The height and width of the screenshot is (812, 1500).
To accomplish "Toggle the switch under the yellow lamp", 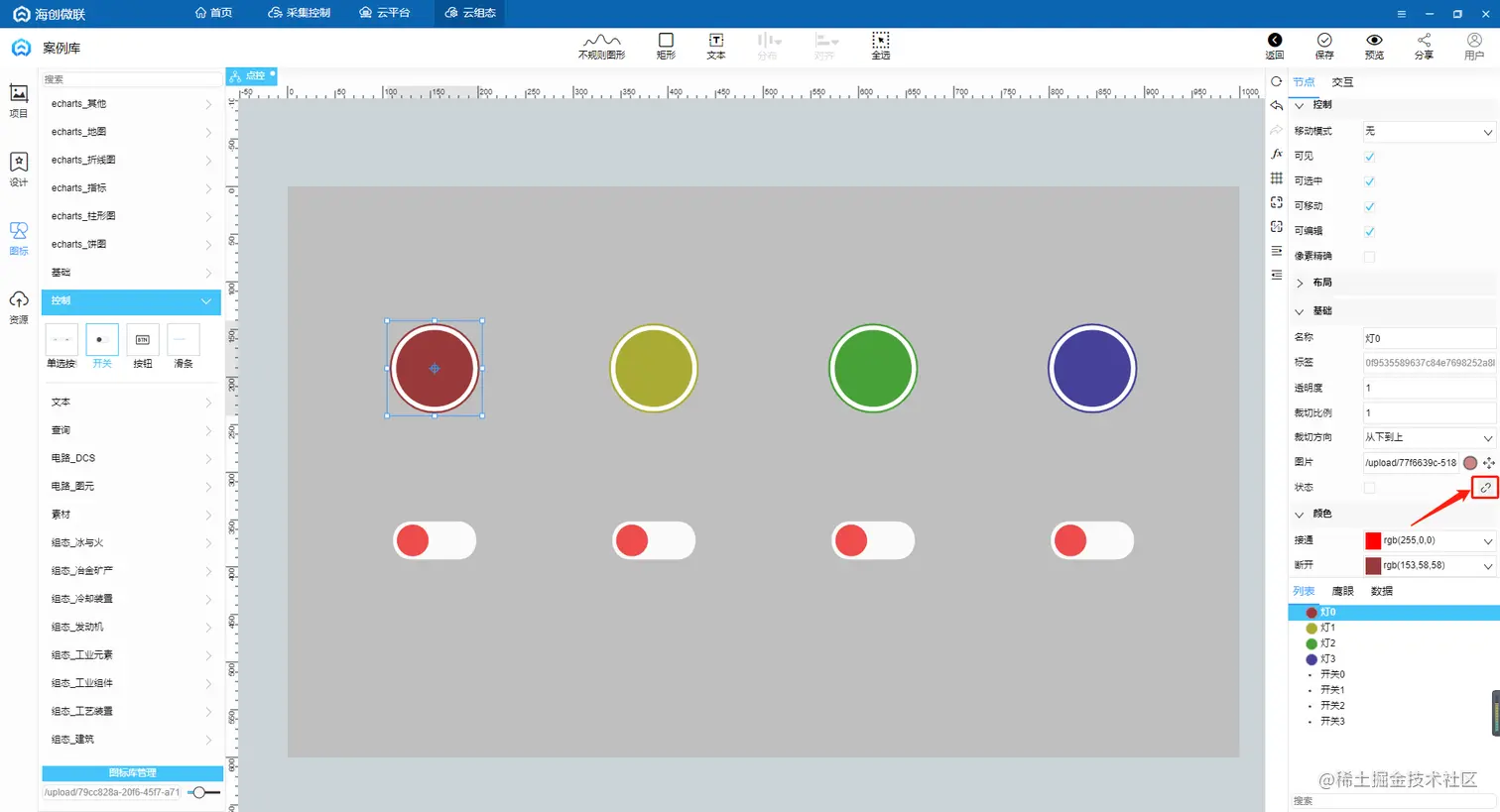I will [654, 540].
